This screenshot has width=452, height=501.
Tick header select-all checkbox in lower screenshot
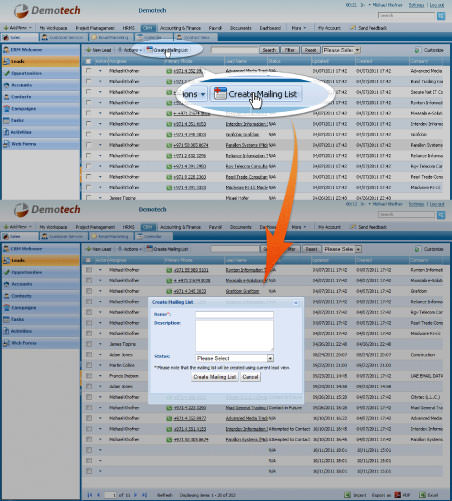tap(88, 260)
